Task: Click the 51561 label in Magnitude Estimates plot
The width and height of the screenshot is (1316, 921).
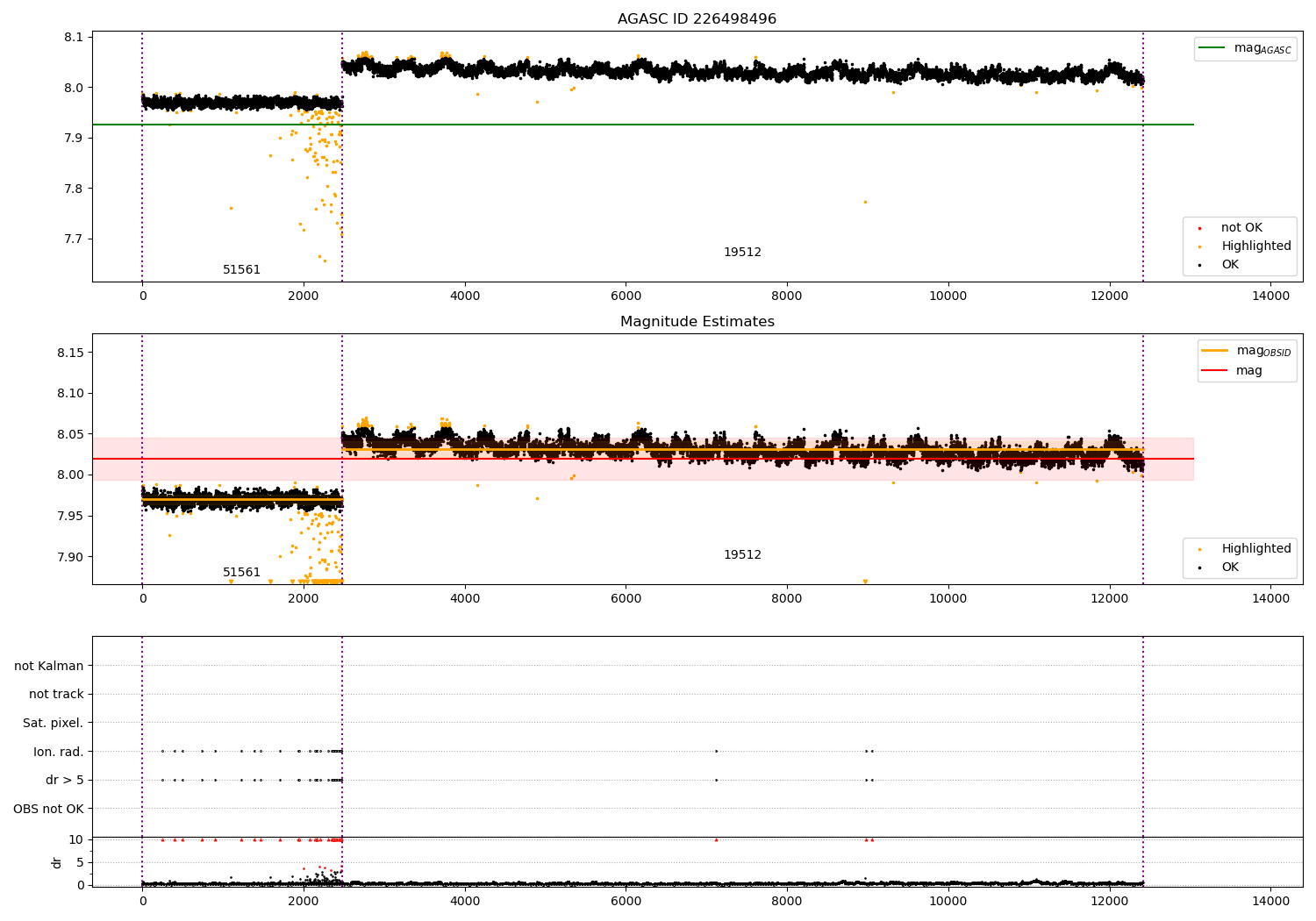Action: click(x=241, y=572)
